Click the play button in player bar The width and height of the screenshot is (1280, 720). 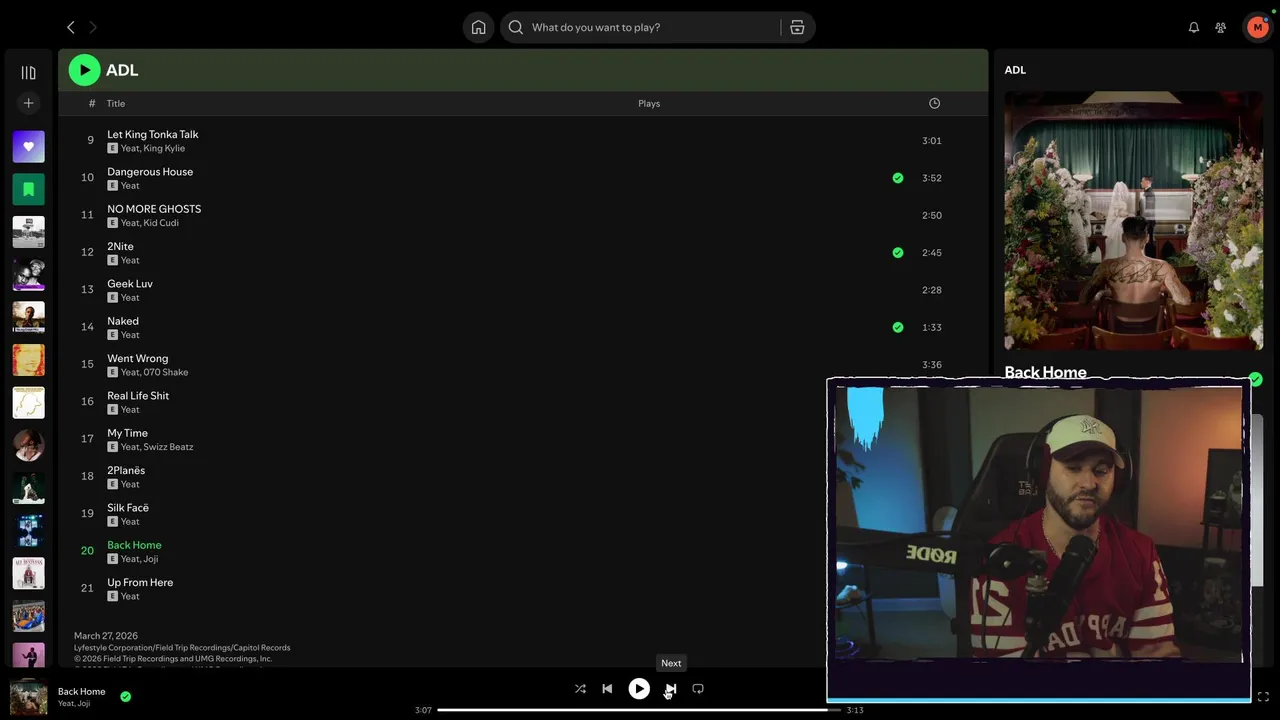click(639, 688)
